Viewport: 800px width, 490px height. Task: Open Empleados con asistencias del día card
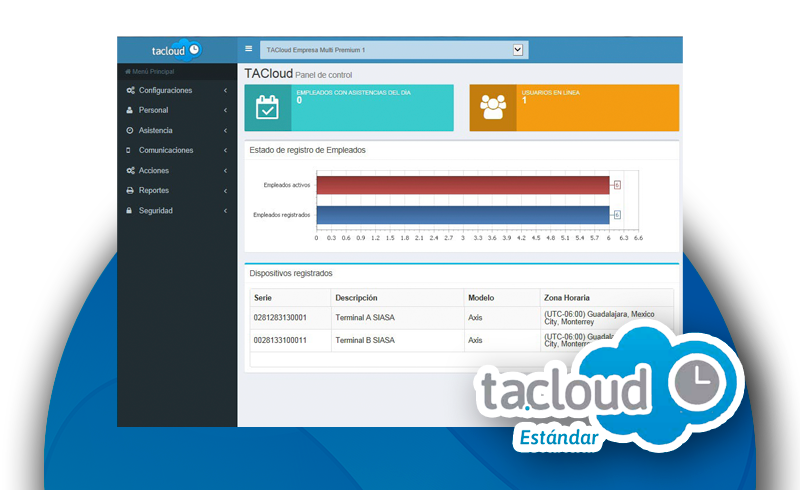click(349, 108)
